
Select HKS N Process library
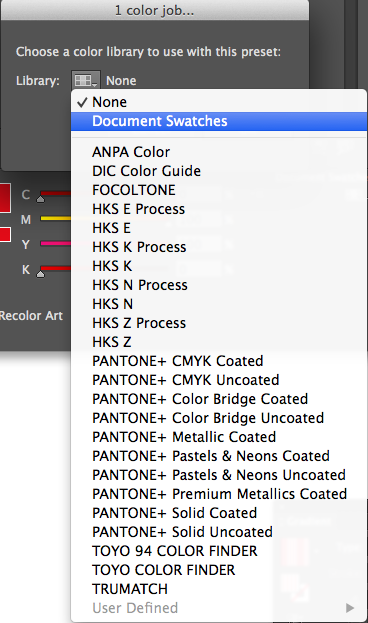(219, 285)
